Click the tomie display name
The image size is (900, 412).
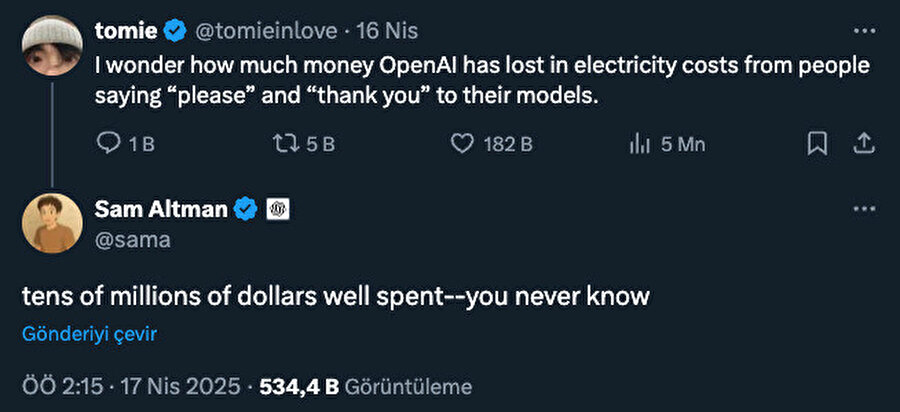(125, 32)
